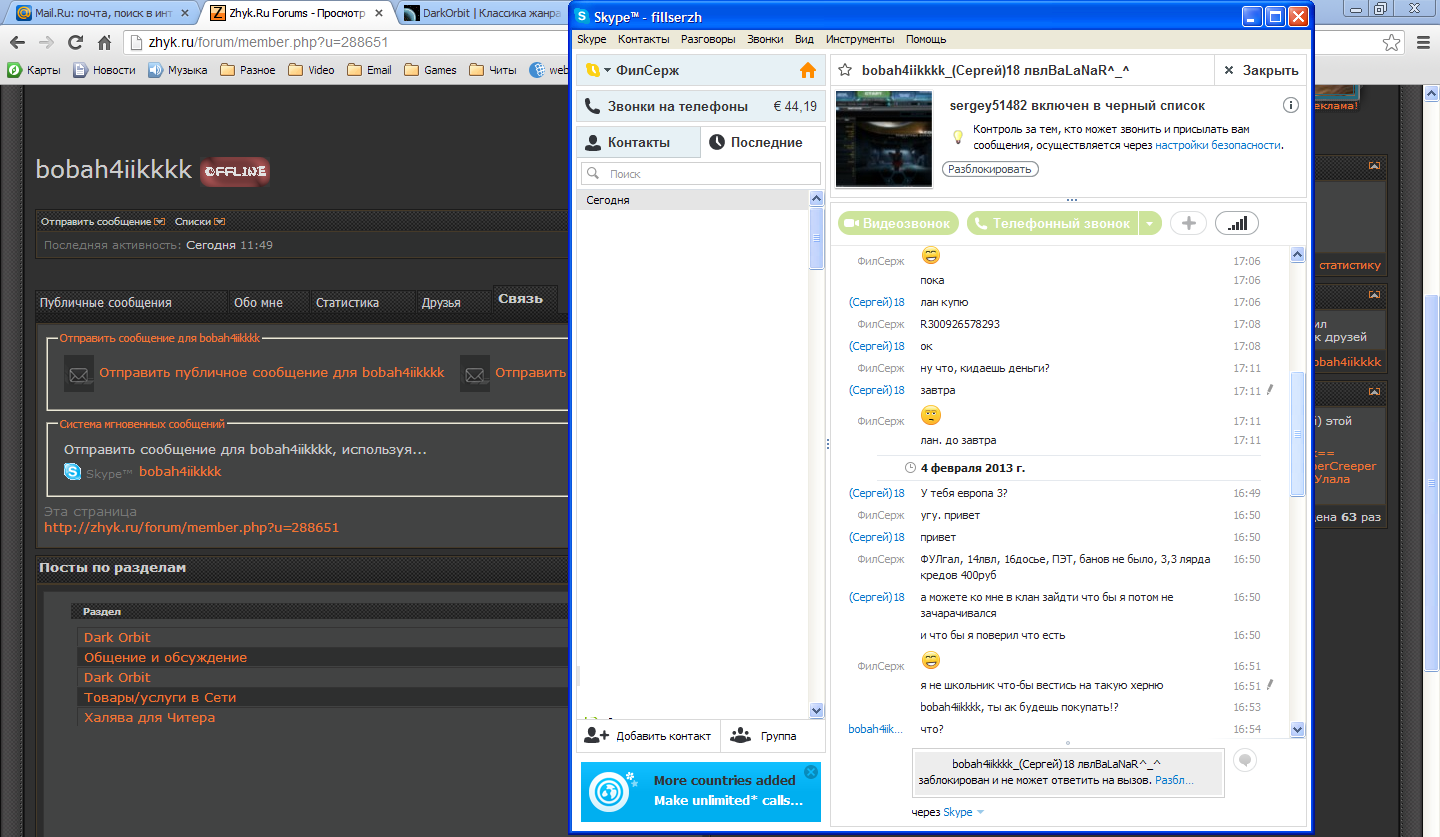Dismiss the 'More countries added' Skype ad
The width and height of the screenshot is (1440, 837).
pos(811,772)
